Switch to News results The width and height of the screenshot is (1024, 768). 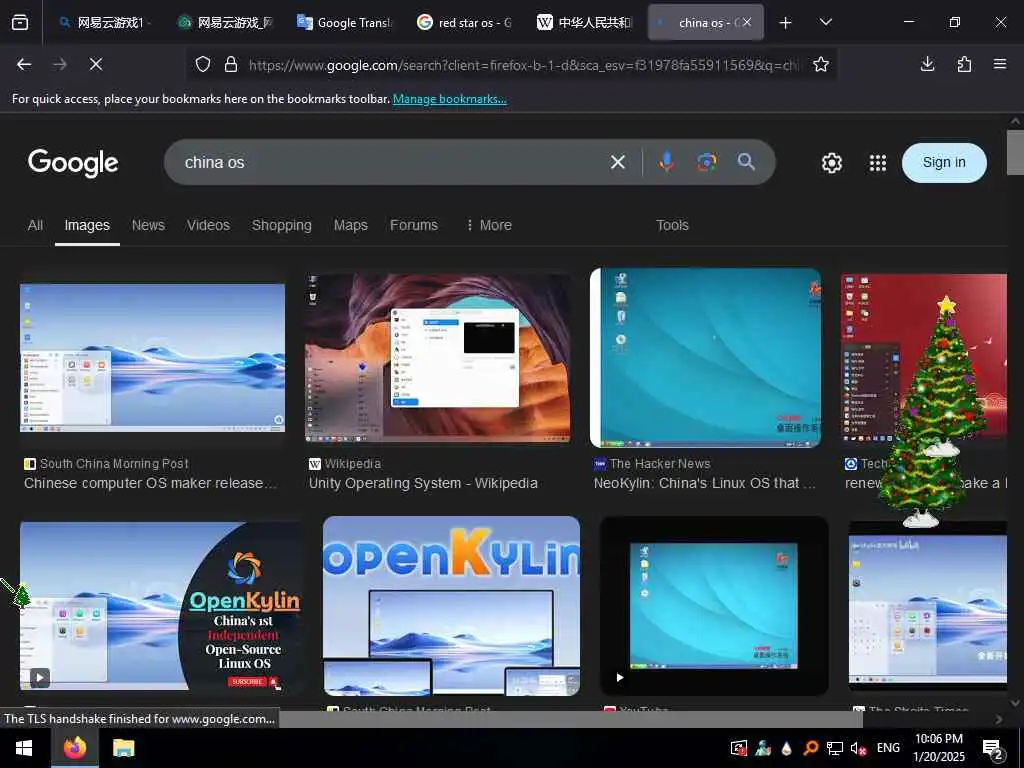pyautogui.click(x=148, y=225)
